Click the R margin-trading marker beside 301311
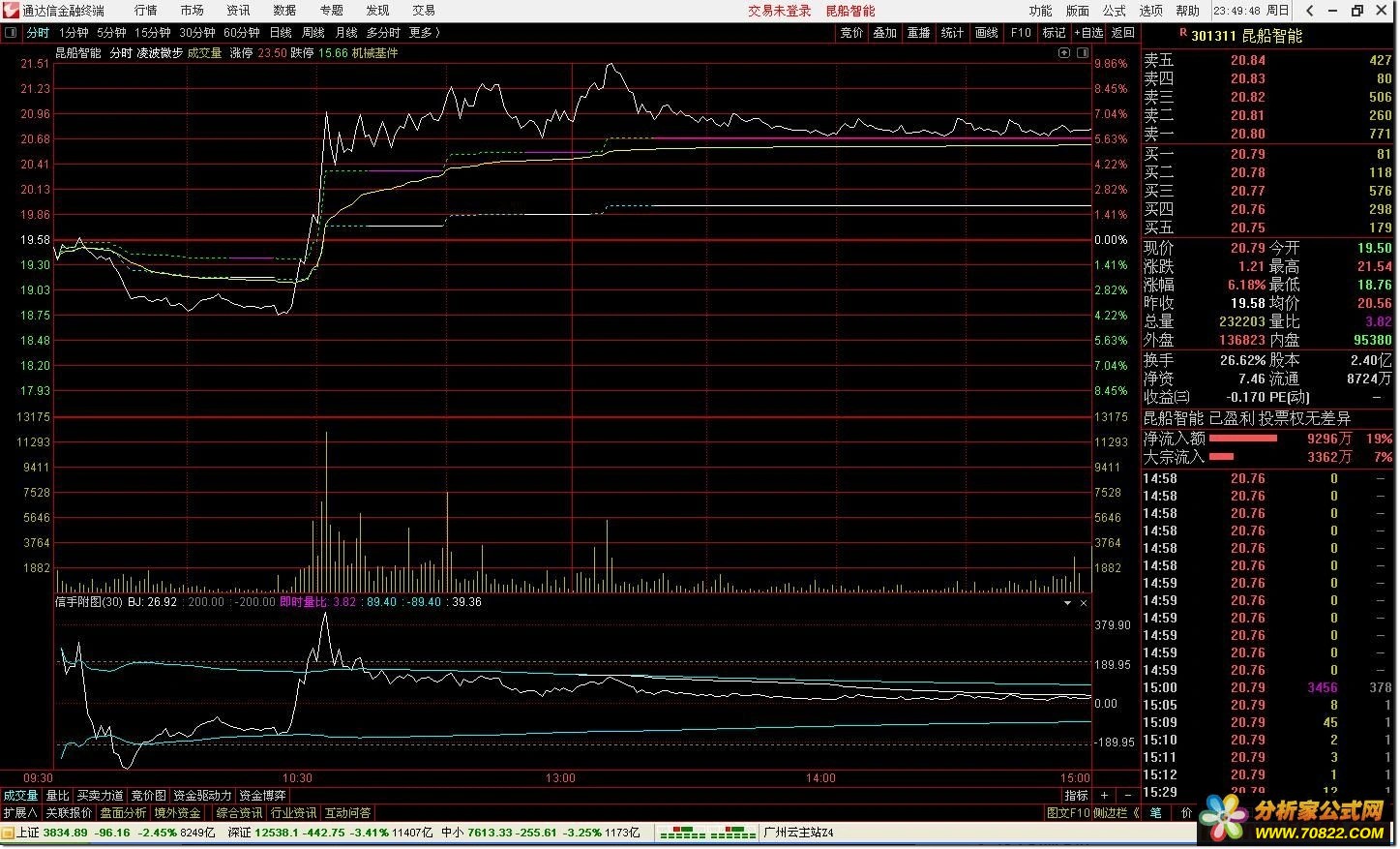Viewport: 1400px width, 849px height. tap(1182, 34)
